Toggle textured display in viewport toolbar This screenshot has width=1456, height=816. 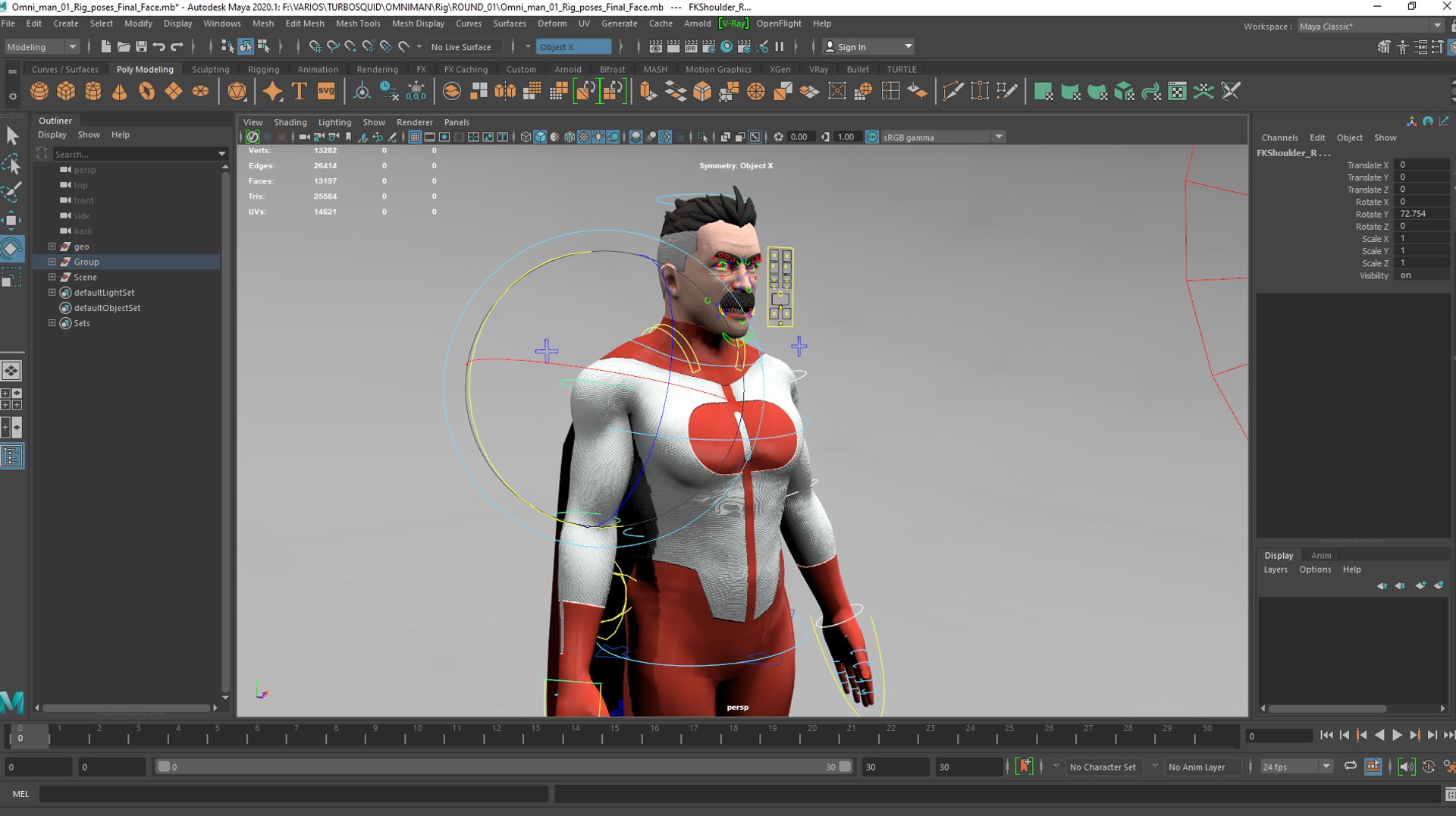click(x=584, y=137)
